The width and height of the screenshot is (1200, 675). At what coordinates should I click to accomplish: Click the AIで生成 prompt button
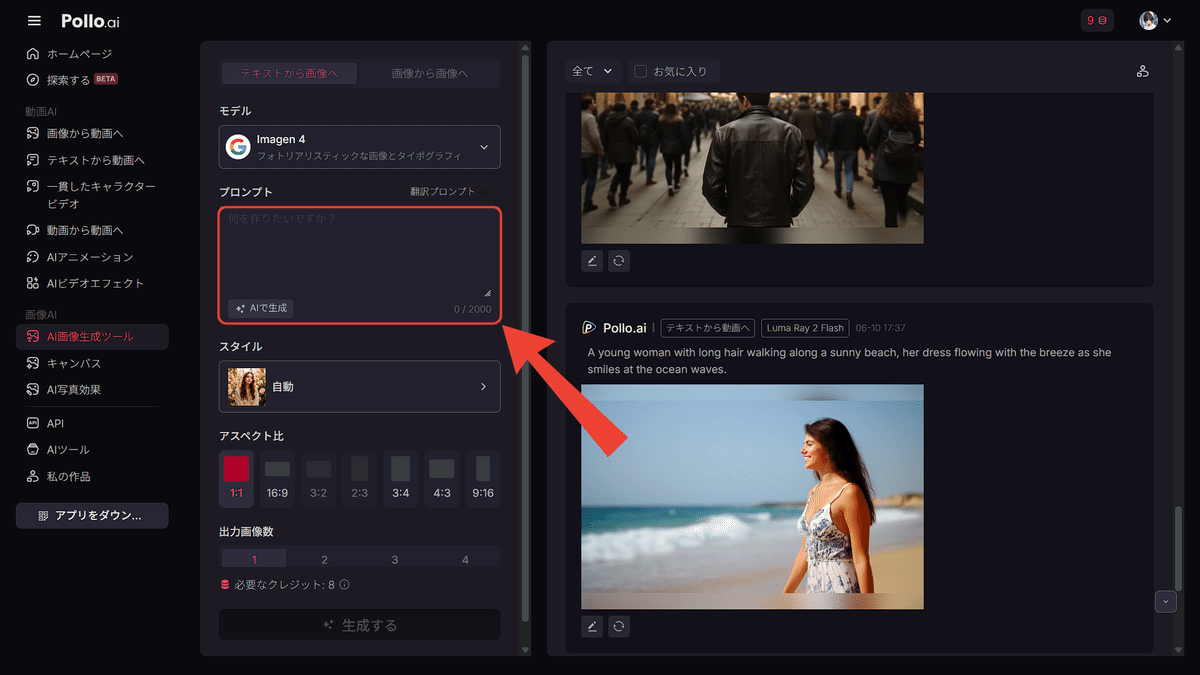(260, 308)
